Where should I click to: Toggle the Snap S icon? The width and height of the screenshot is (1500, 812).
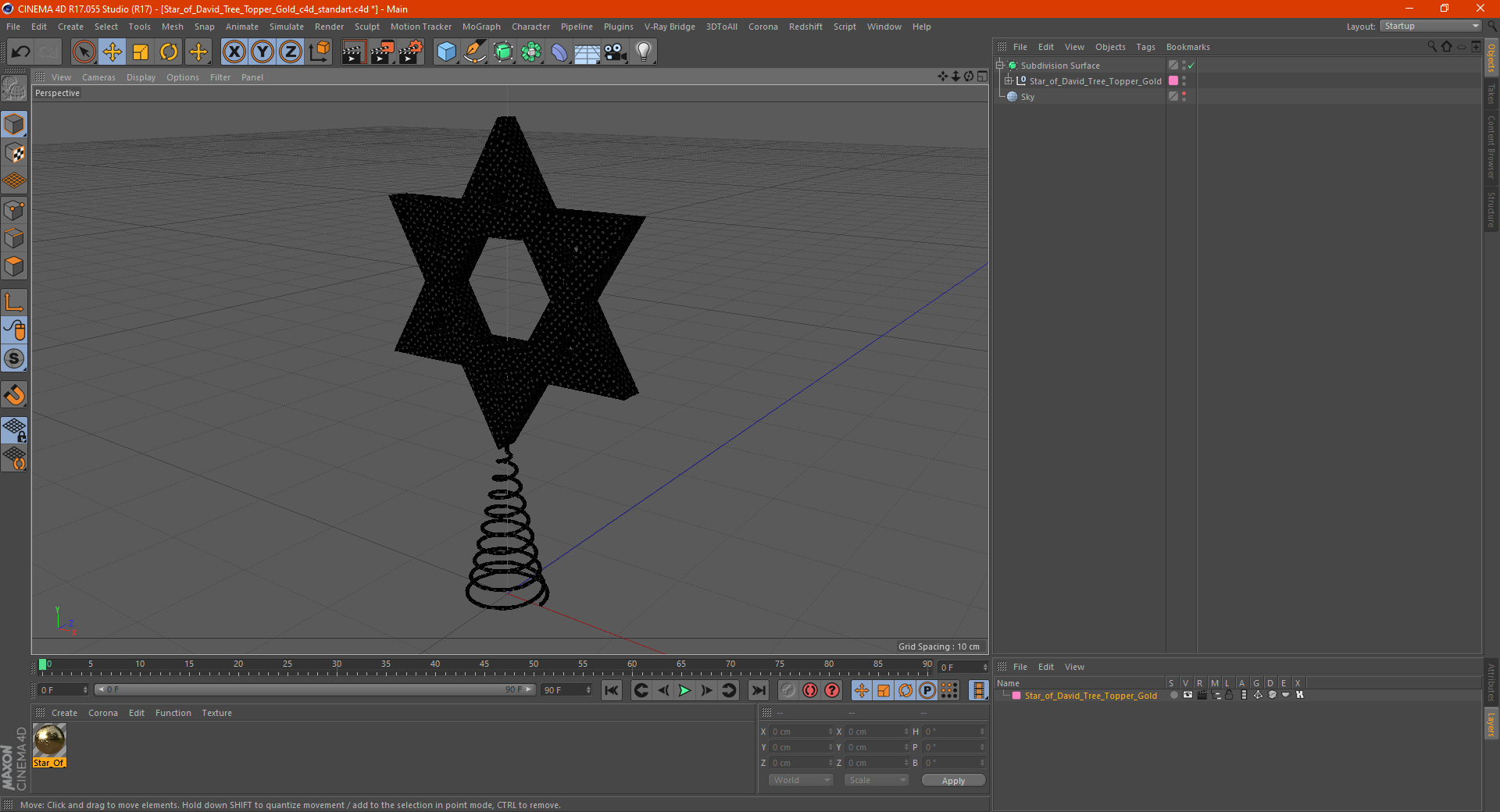point(14,359)
